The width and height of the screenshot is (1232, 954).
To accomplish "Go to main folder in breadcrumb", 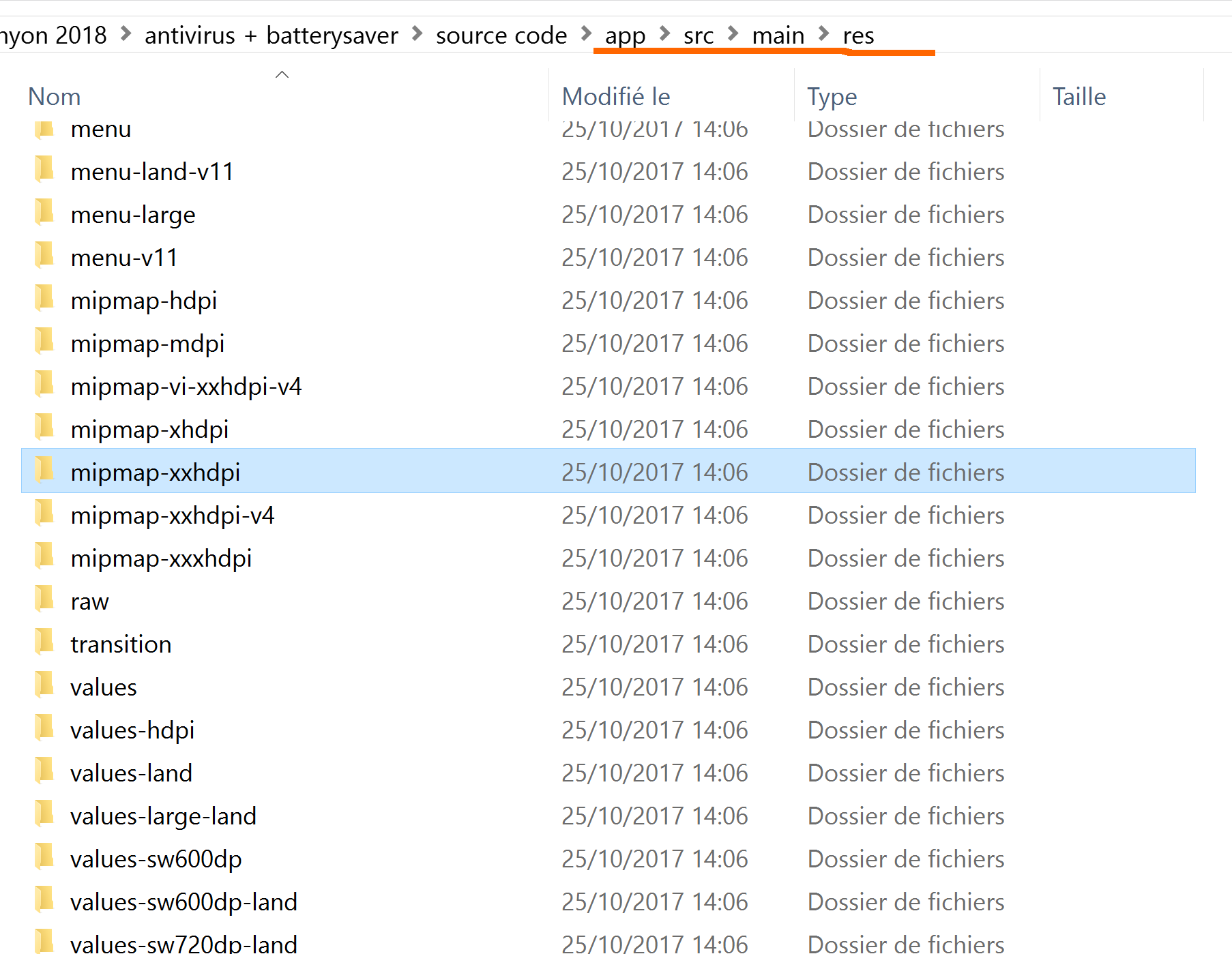I will coord(778,35).
